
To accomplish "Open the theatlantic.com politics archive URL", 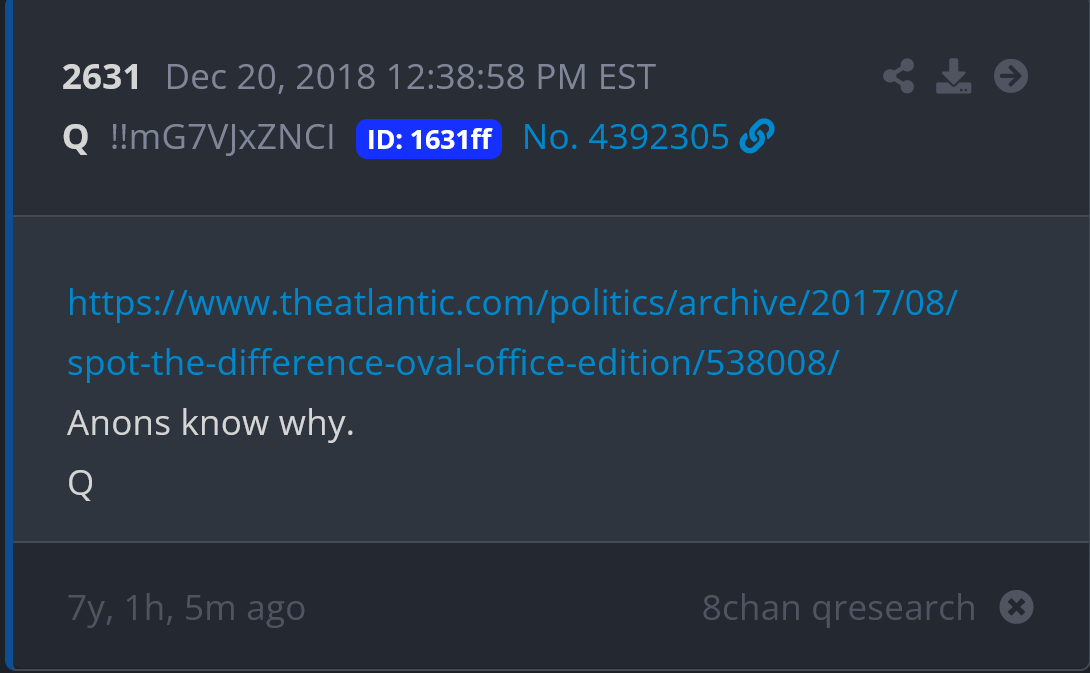I will click(512, 303).
